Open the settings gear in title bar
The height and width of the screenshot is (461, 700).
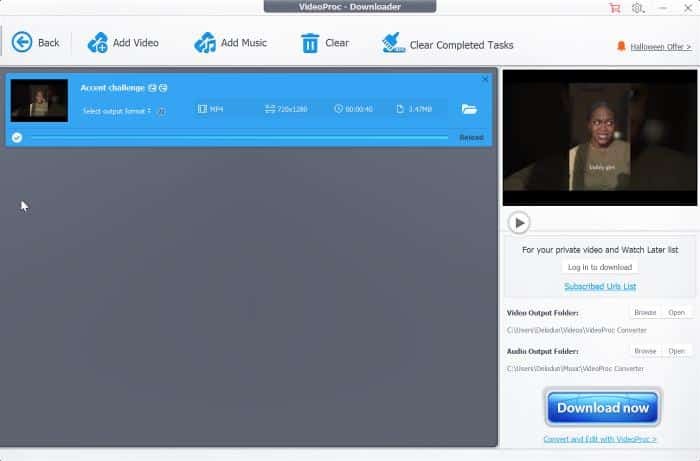pyautogui.click(x=638, y=8)
